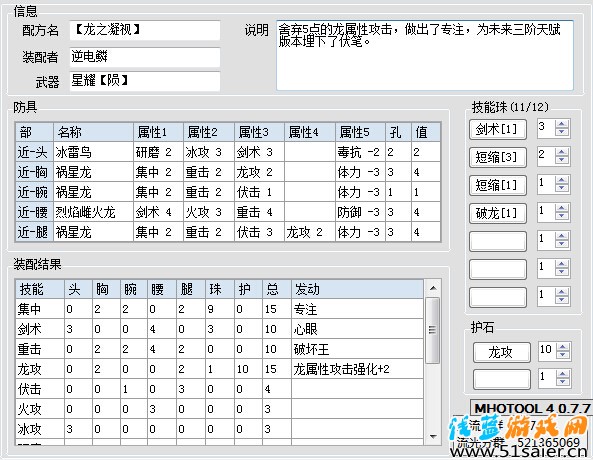Click the 技能 column header in the results table
This screenshot has height=460, width=593.
(40, 289)
